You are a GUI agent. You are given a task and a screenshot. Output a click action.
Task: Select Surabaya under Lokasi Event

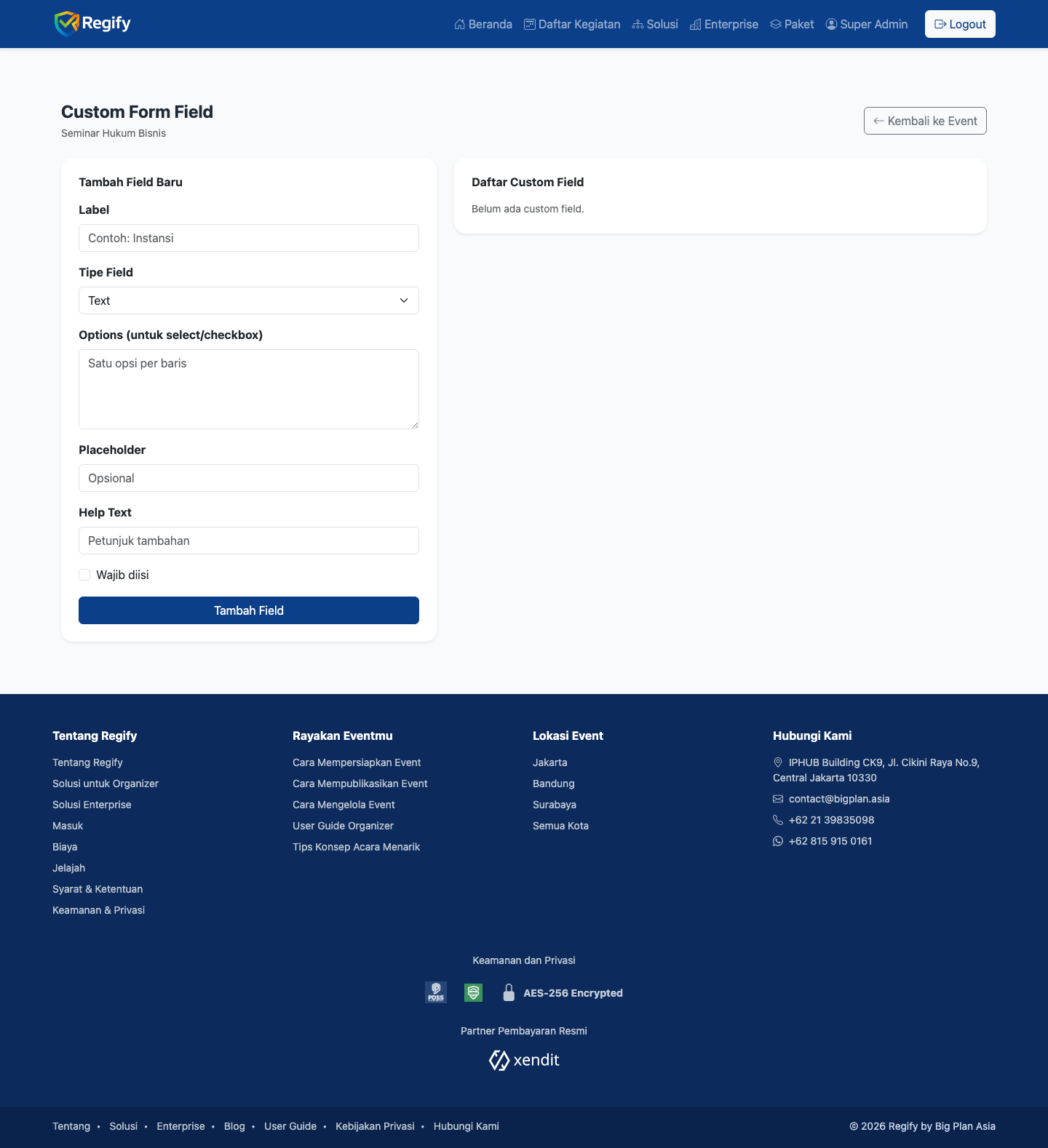tap(555, 805)
